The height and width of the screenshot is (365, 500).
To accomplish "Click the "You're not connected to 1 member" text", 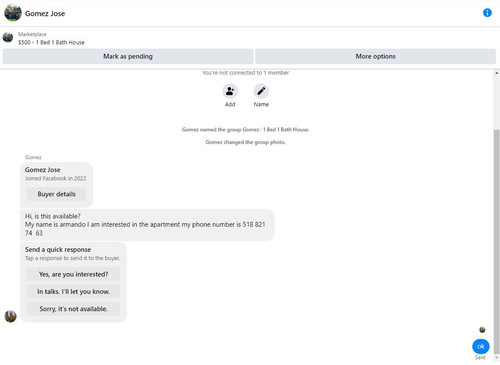I will (x=245, y=73).
